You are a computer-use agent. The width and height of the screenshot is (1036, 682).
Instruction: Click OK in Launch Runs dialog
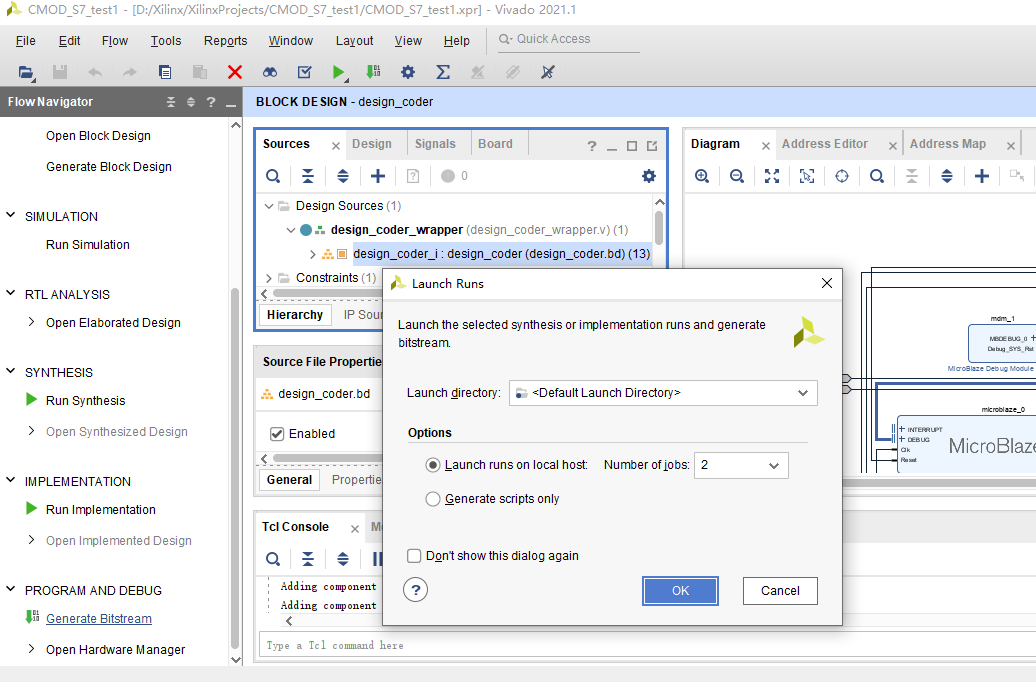(680, 591)
